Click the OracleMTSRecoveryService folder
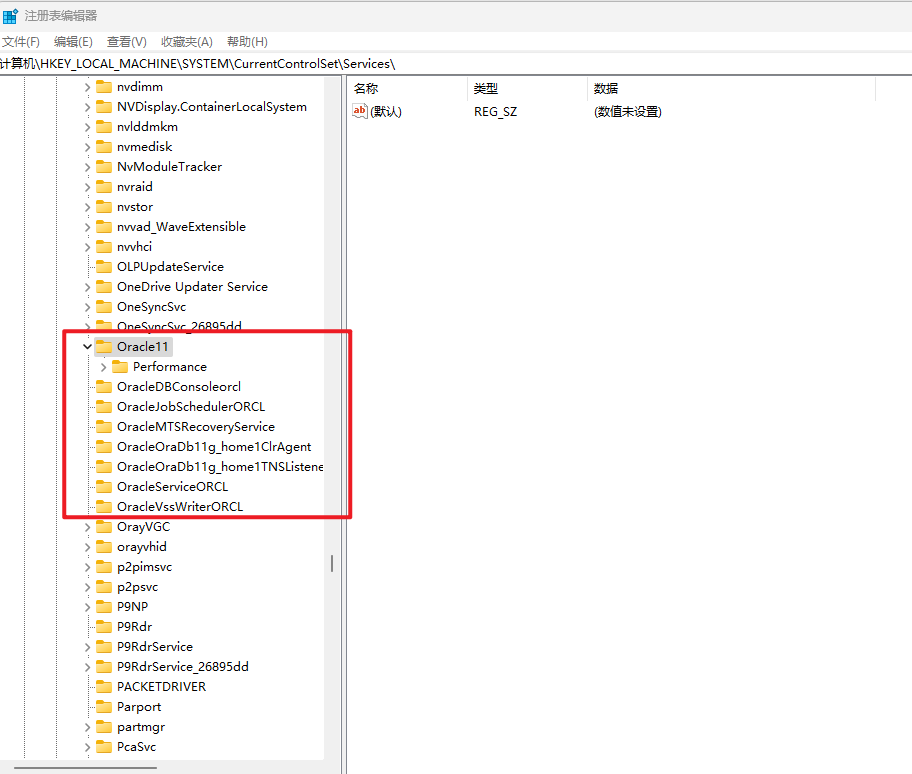This screenshot has height=774, width=912. (x=192, y=426)
